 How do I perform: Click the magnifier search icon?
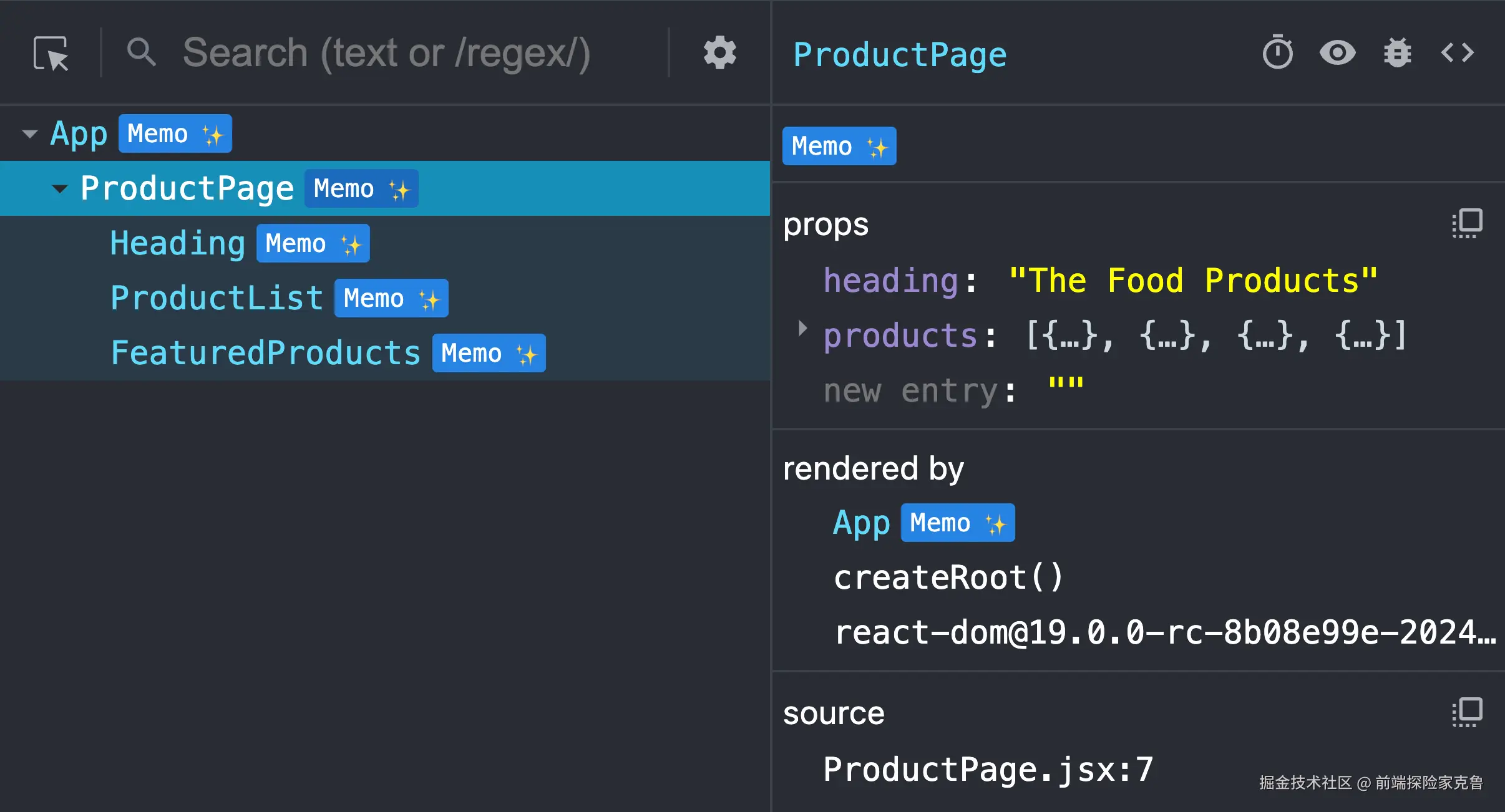tap(141, 53)
